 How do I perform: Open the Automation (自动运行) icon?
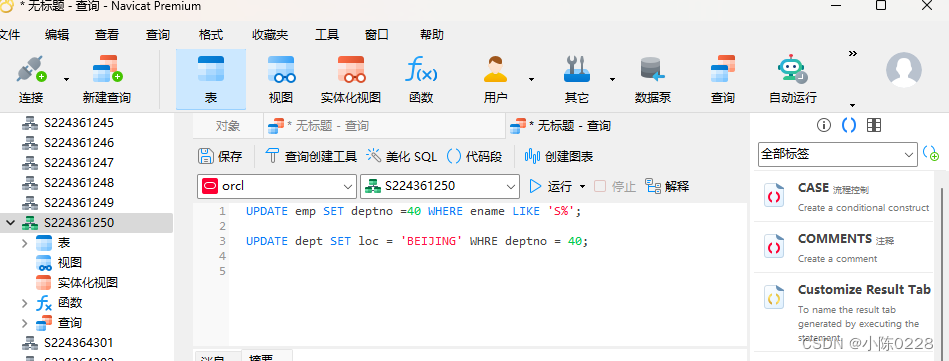(793, 79)
